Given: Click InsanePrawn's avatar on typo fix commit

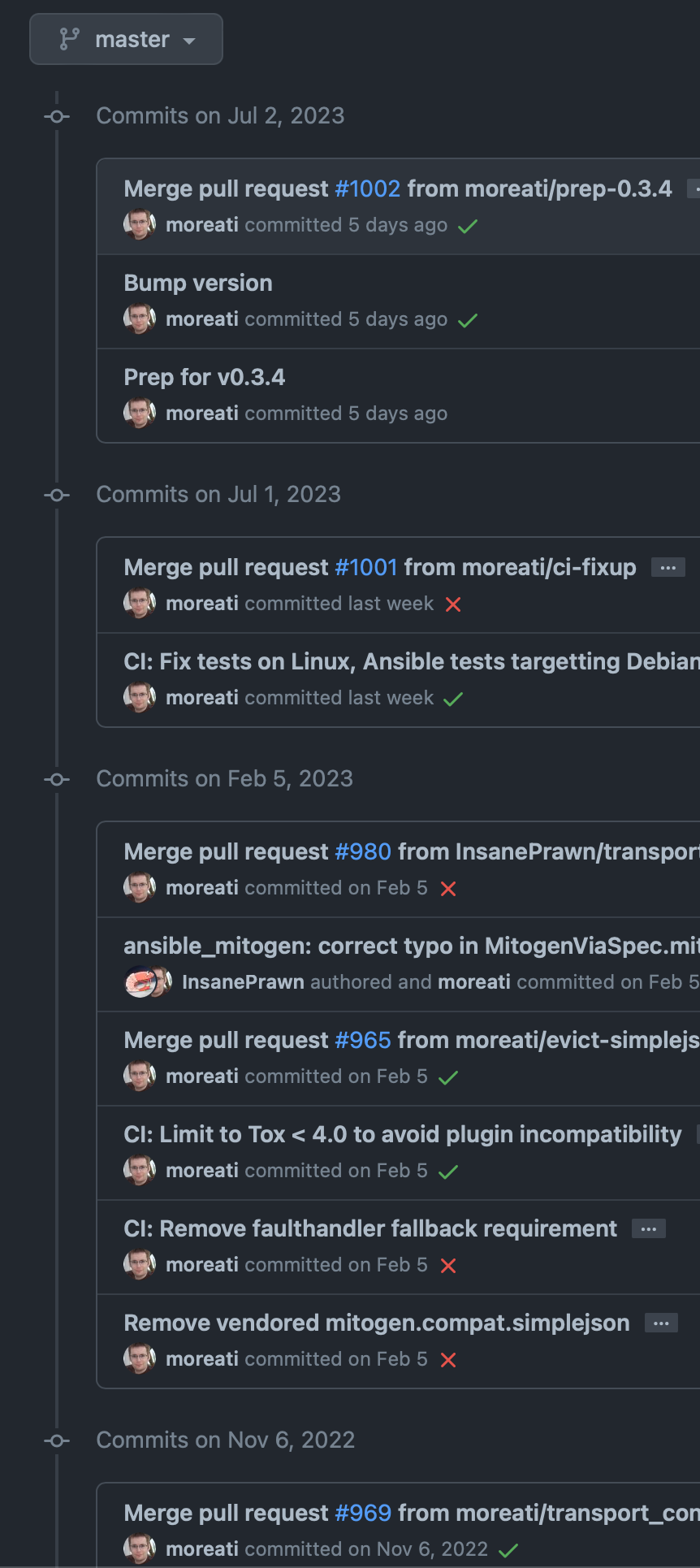Looking at the screenshot, I should (x=140, y=981).
